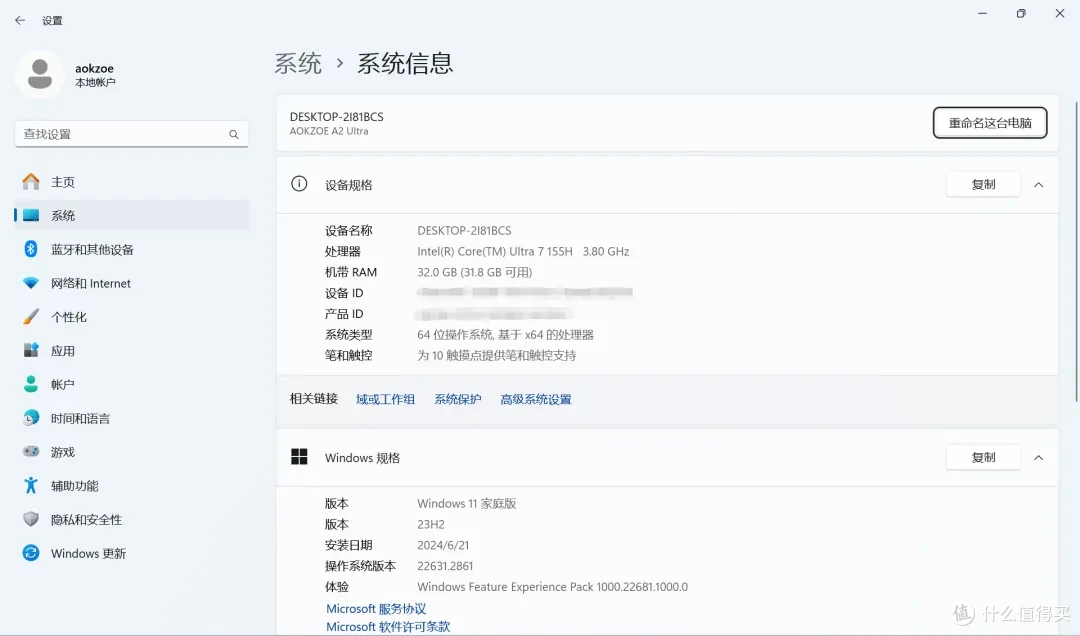Select 隐私和安全性 in the sidebar
1080x636 pixels.
(132, 520)
